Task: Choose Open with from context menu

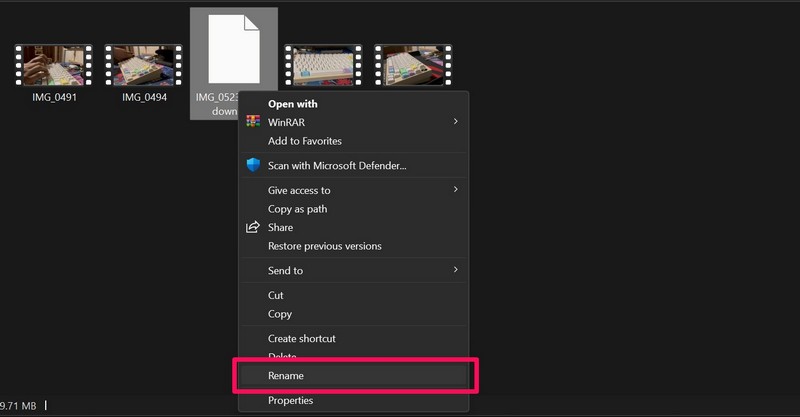Action: point(292,103)
